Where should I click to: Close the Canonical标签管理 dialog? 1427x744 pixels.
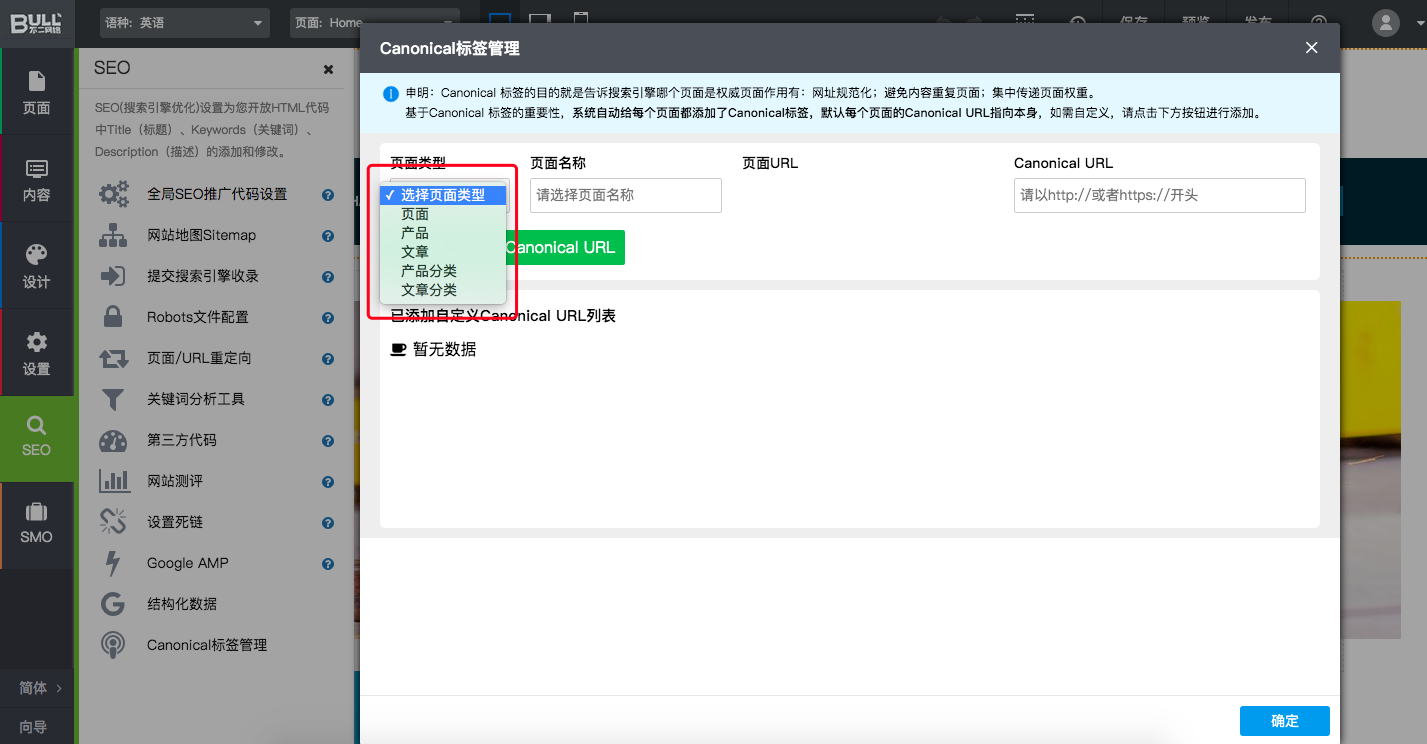(1311, 48)
